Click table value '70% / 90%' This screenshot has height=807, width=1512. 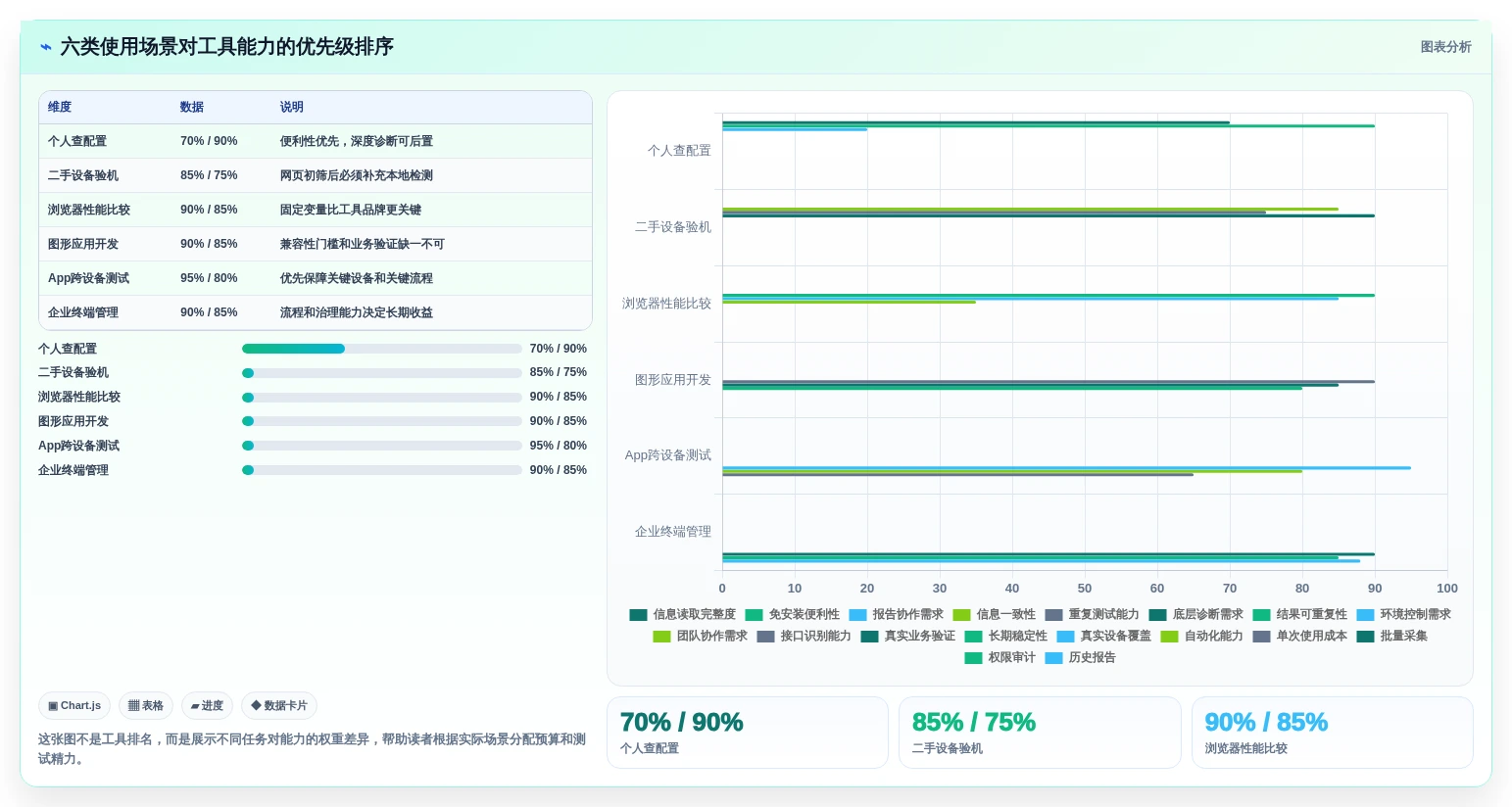tap(209, 141)
